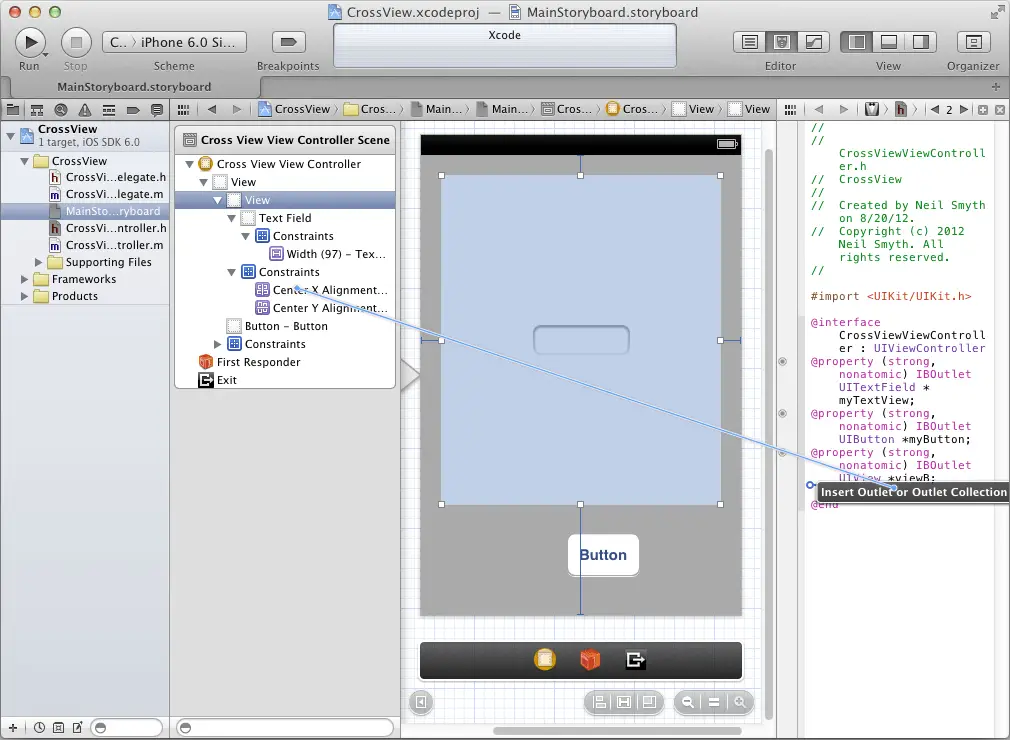Screen dimensions: 1010x740
Task: Click the text field in canvas
Action: [581, 340]
